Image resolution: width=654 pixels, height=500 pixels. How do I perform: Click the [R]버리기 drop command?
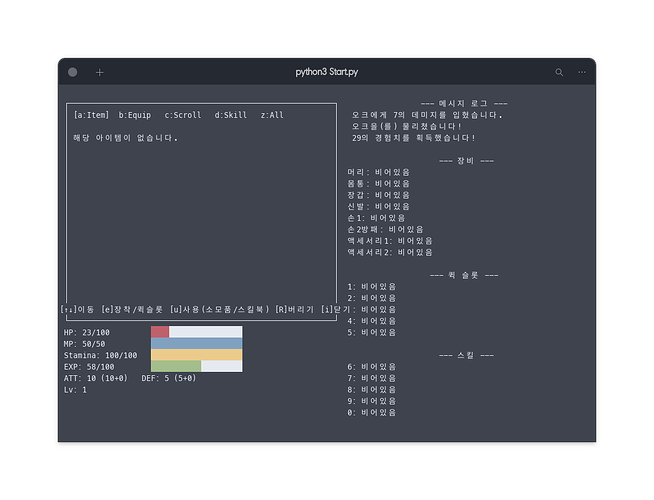point(294,309)
